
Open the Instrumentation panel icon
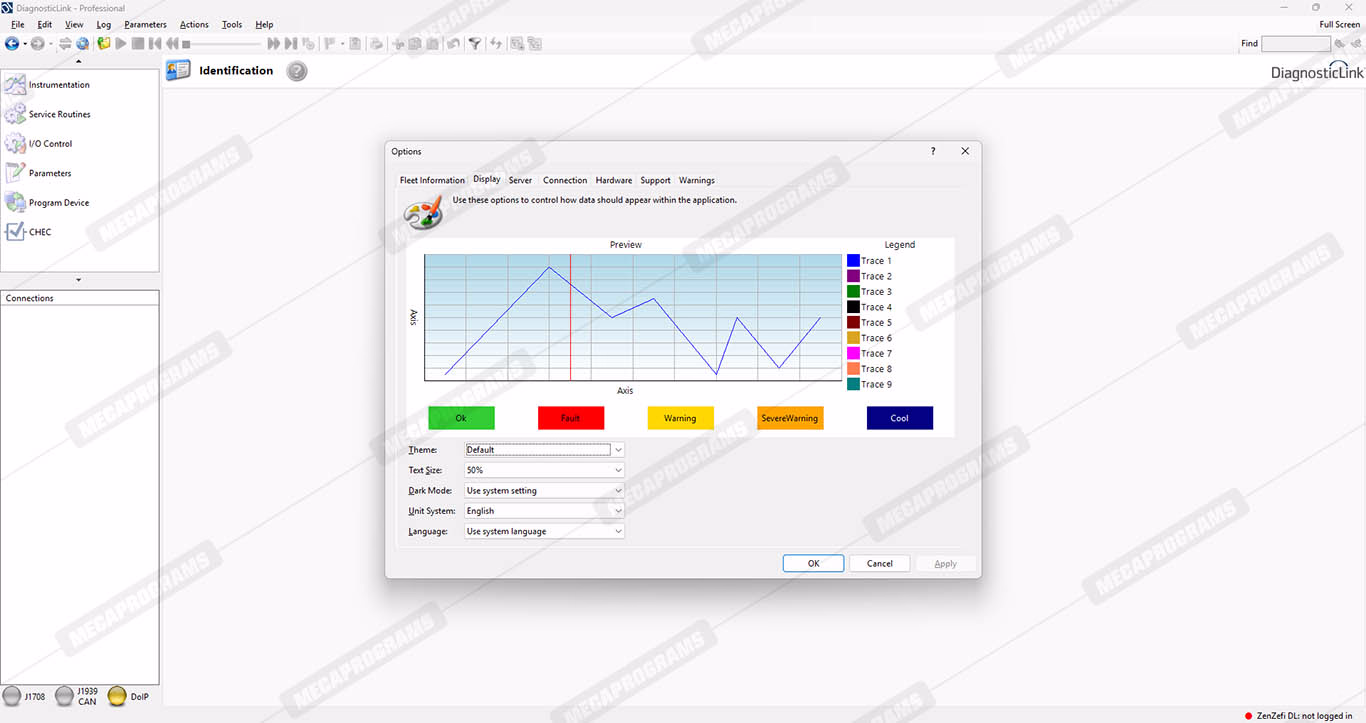pos(15,85)
